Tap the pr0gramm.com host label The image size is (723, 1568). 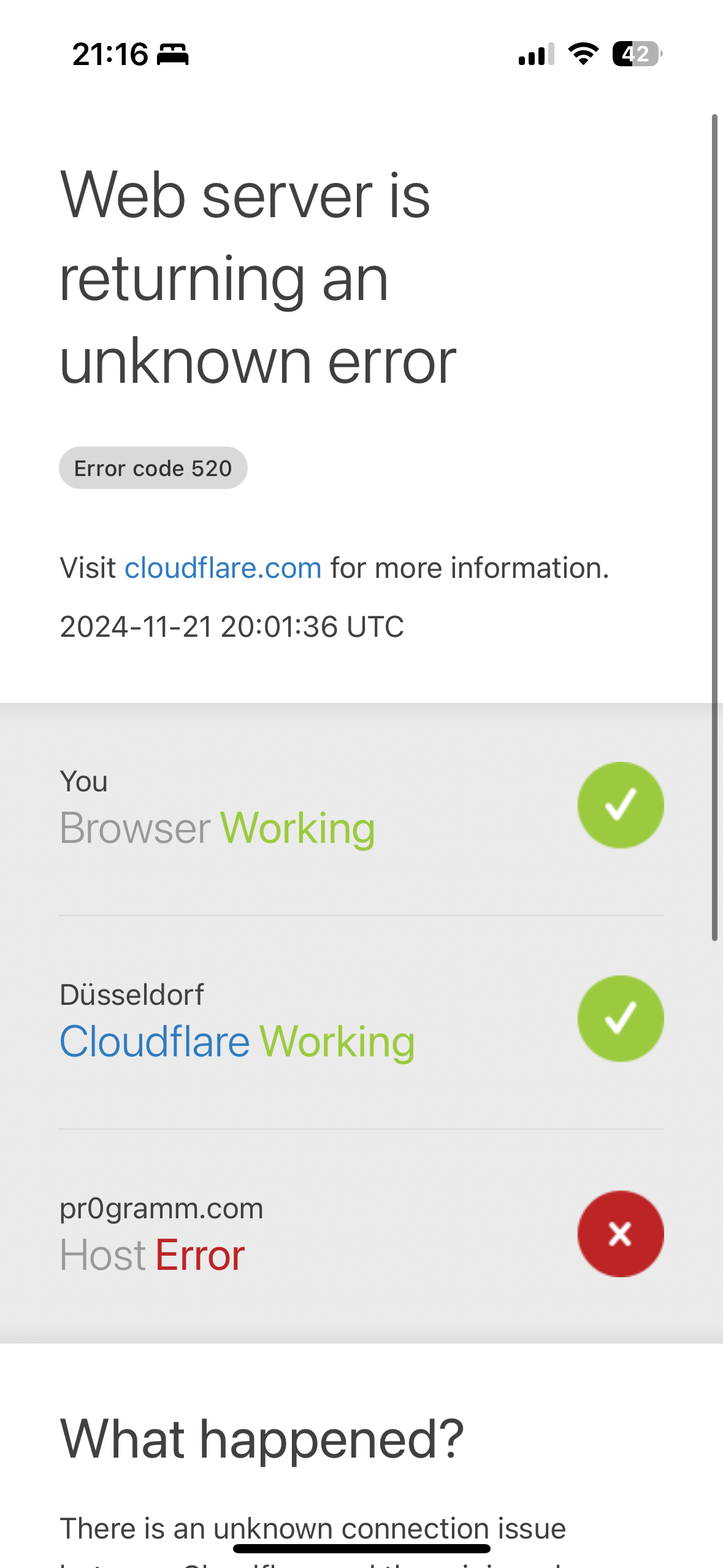161,1209
